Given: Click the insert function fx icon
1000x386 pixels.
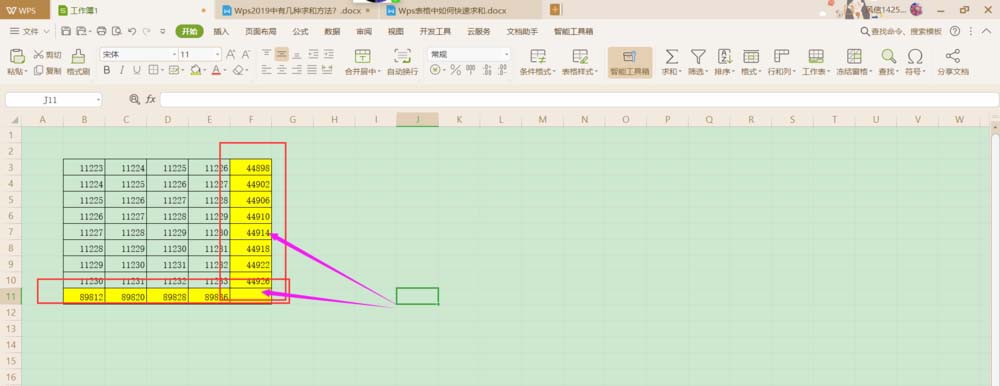Looking at the screenshot, I should coord(151,99).
